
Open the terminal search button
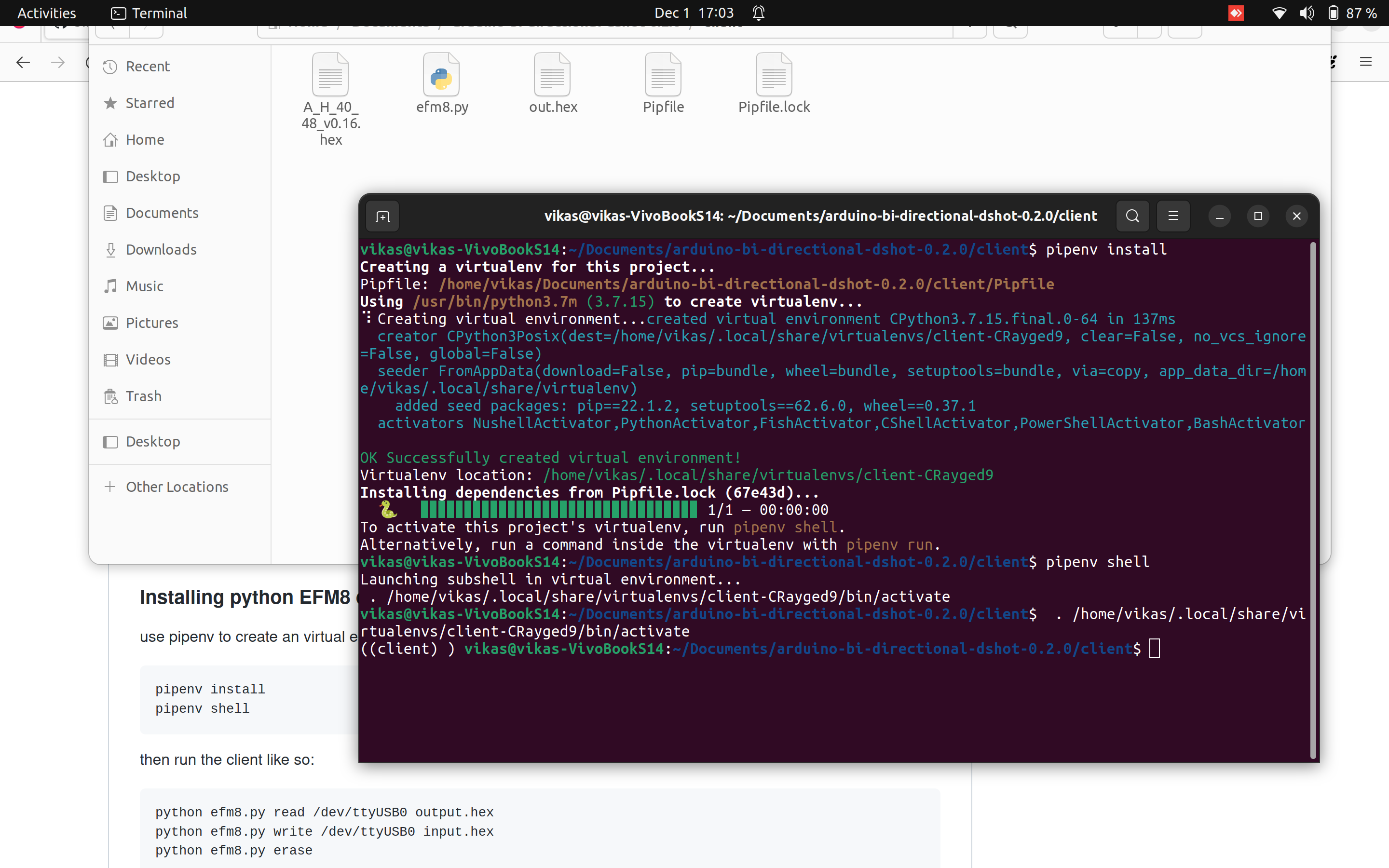(x=1132, y=217)
